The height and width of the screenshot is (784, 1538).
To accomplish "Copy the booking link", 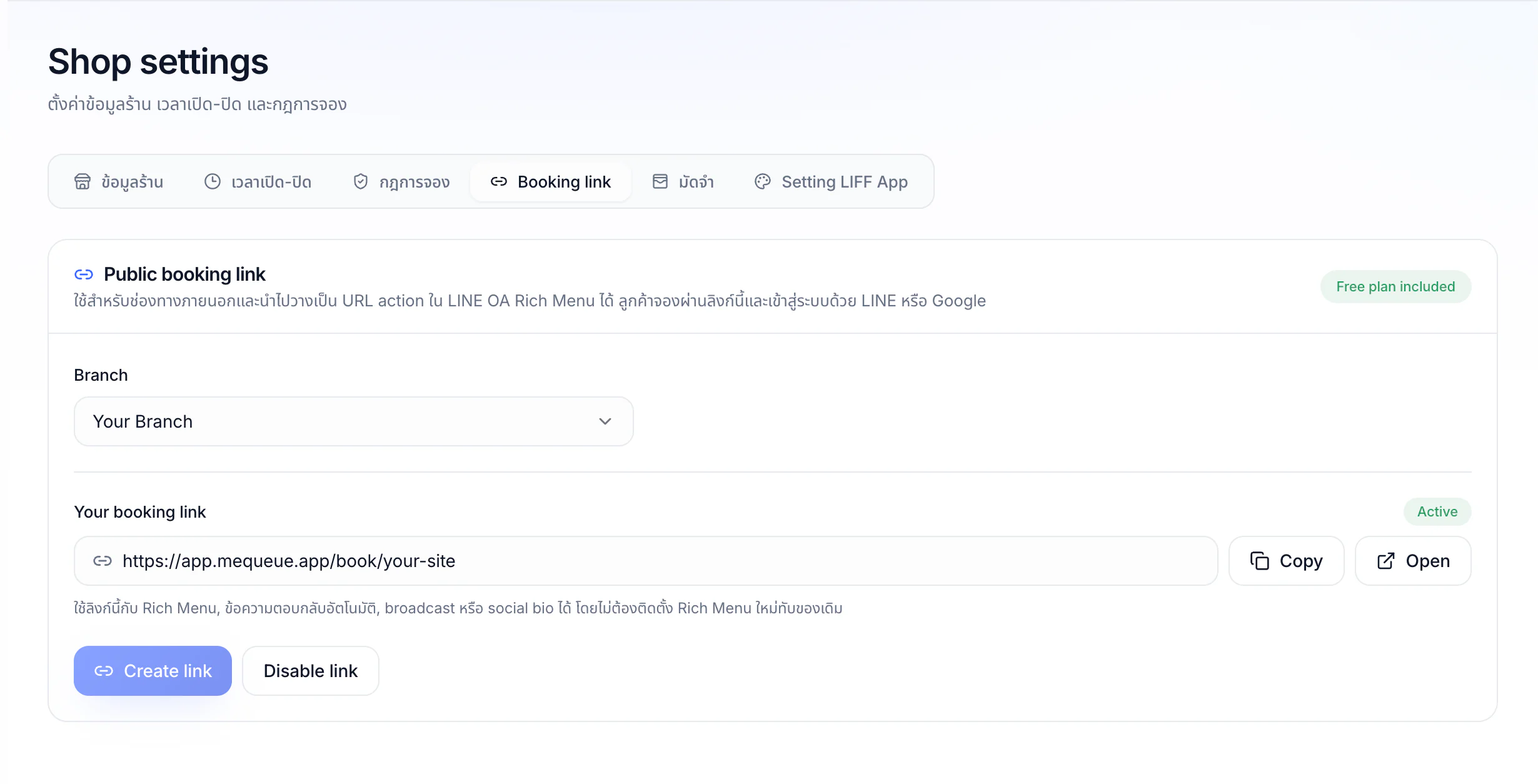I will click(x=1287, y=561).
